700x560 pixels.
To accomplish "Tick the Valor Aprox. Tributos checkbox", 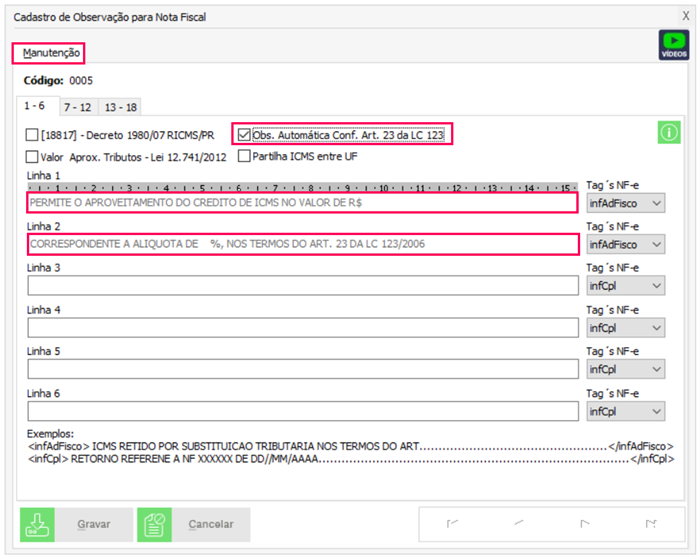I will click(x=32, y=157).
